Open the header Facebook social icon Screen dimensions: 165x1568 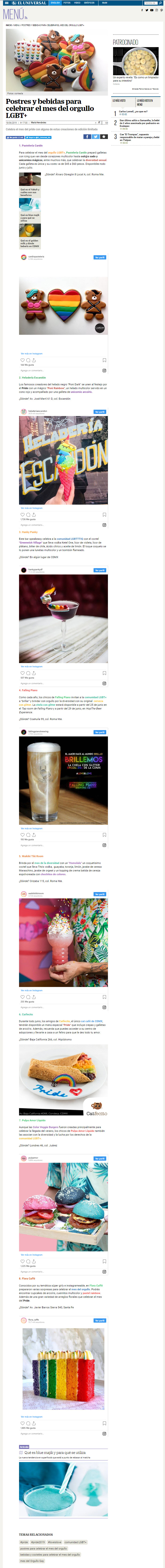coord(142,10)
